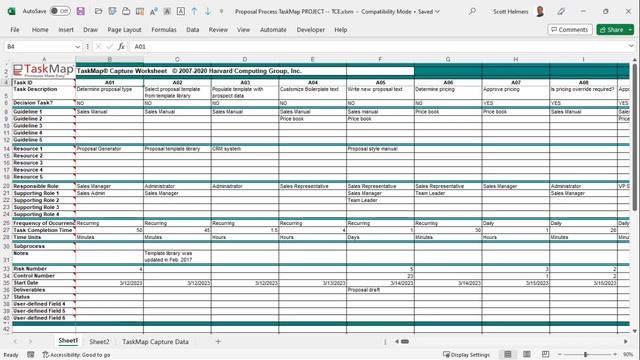Click the pen icon near the profile picture
The width and height of the screenshot is (640, 360).
(x=561, y=11)
